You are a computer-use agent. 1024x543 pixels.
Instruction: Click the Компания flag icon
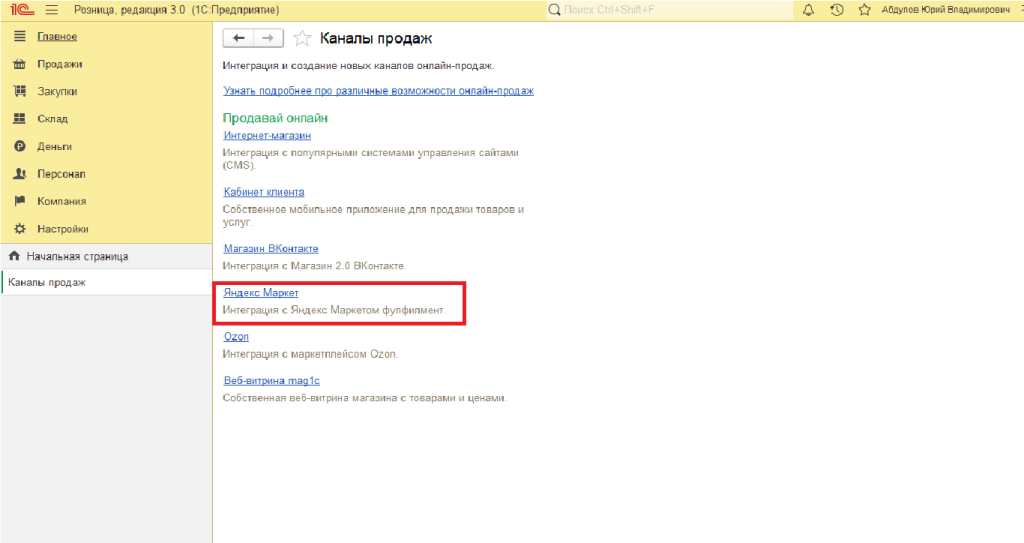pos(20,201)
